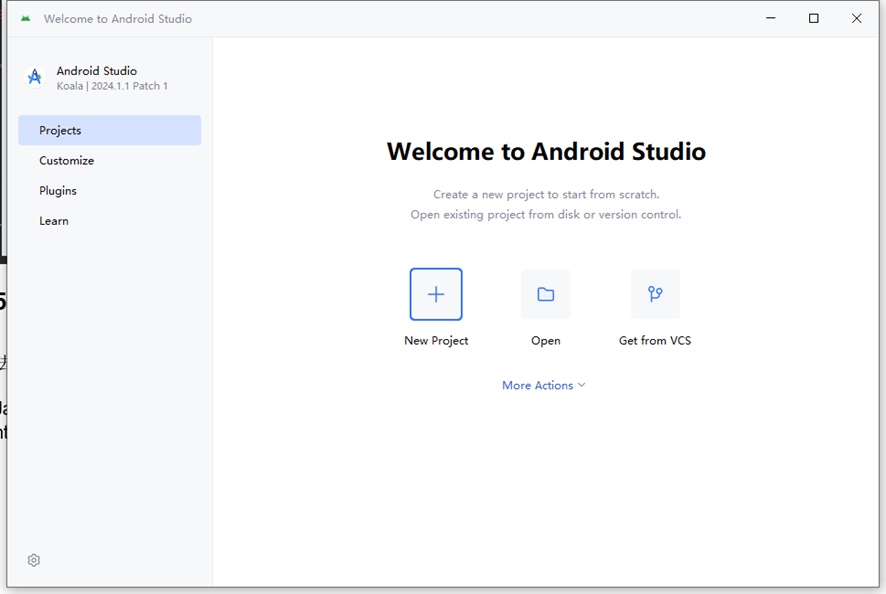Go to the Learn tab

click(x=110, y=221)
